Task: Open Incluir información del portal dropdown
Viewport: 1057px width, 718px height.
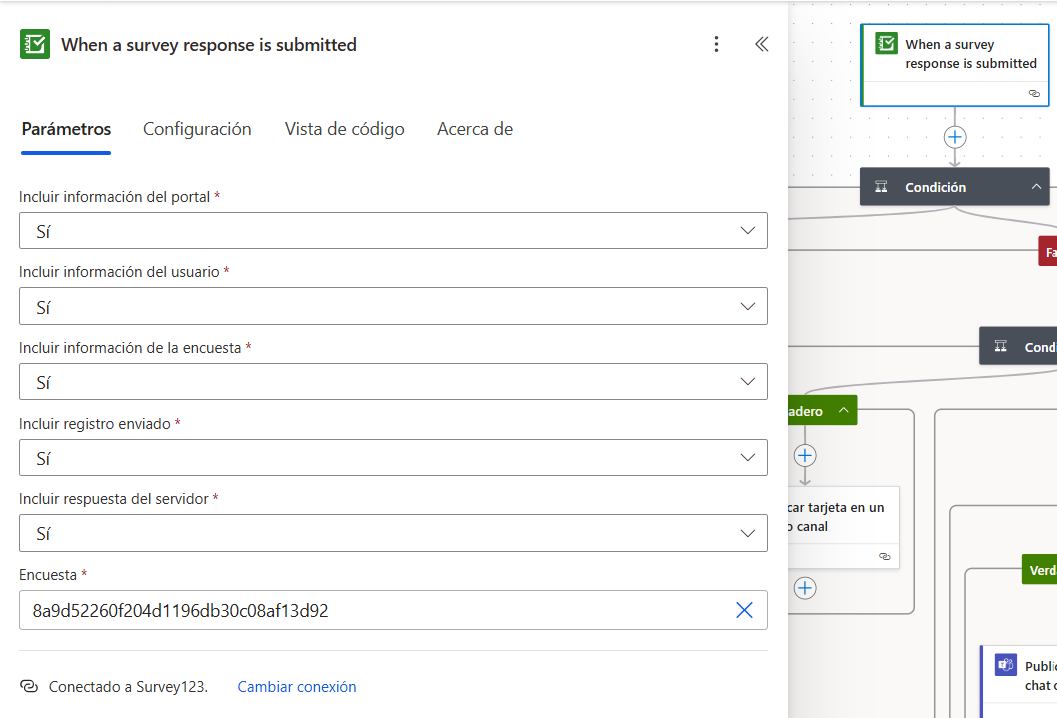Action: (x=393, y=231)
